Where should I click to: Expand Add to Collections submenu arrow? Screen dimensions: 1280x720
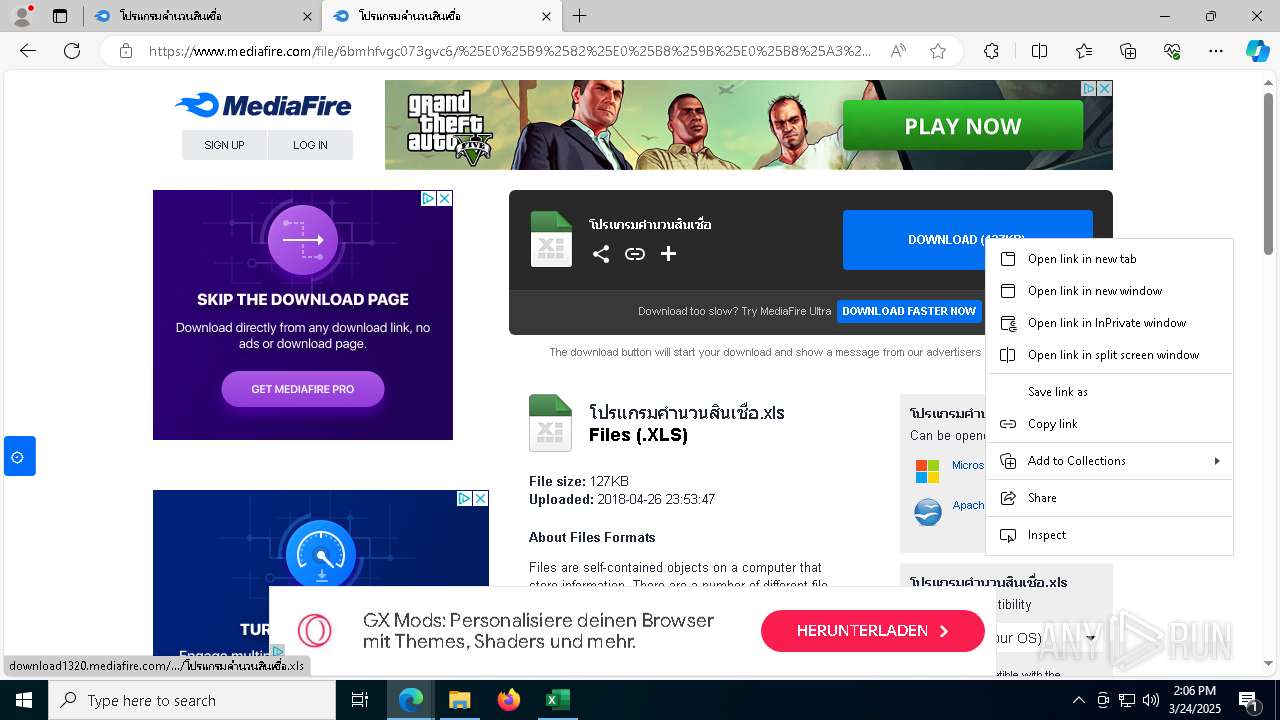1217,461
